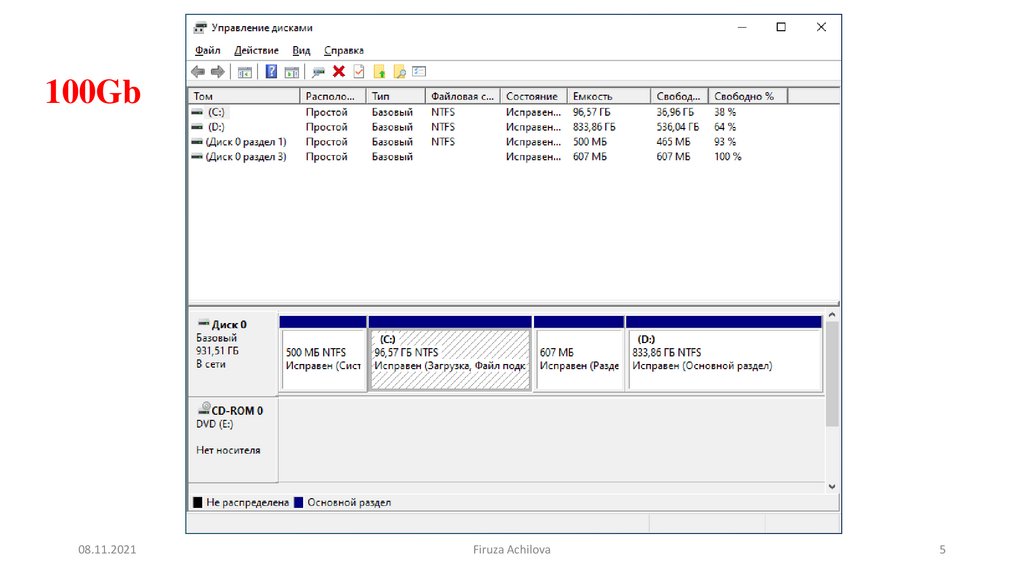
Task: Click the folder with magnifier icon
Action: [x=399, y=72]
